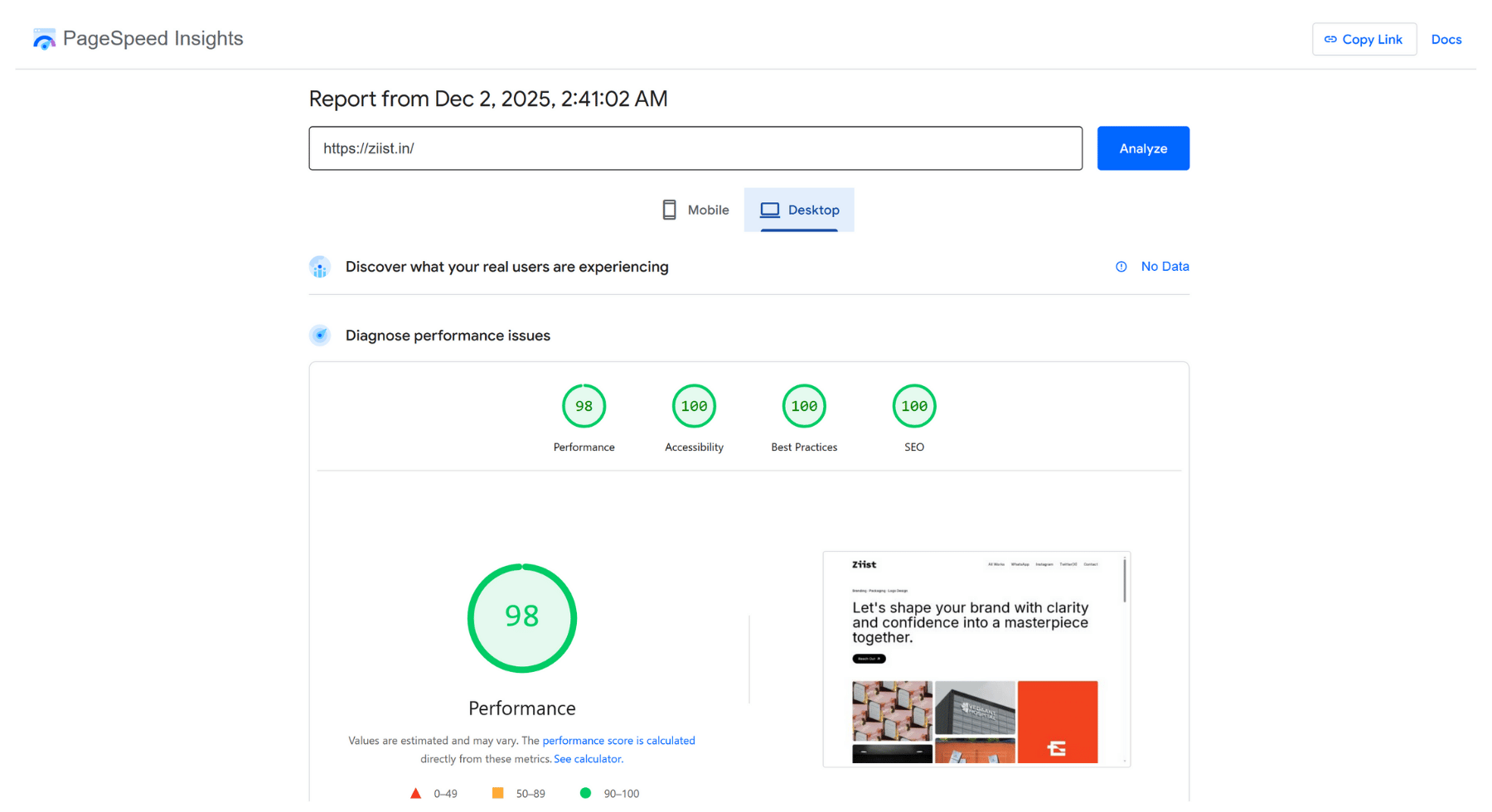The width and height of the screenshot is (1492, 812).
Task: Click the real users experience icon
Action: coord(320,267)
